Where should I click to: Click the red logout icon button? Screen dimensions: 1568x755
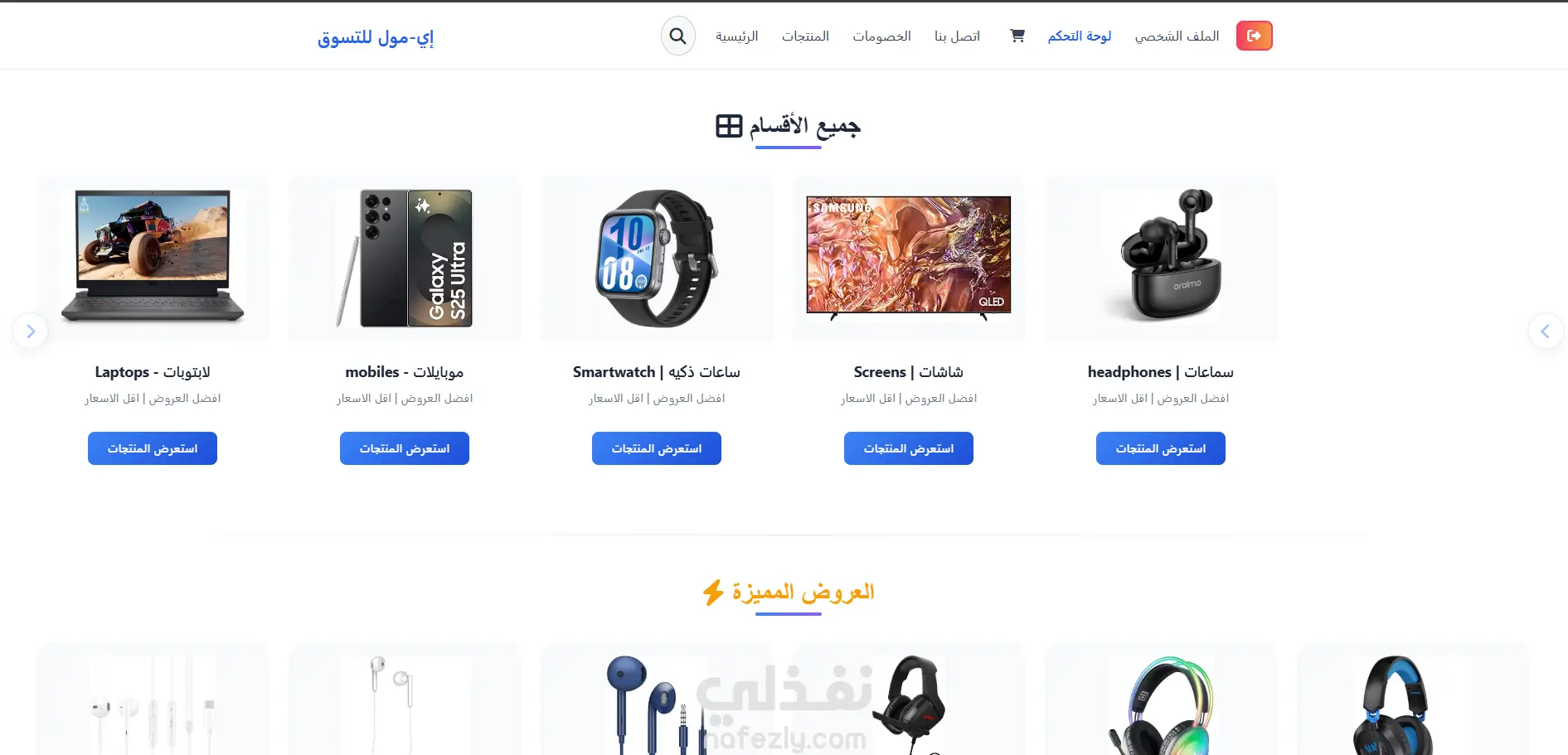click(1254, 36)
